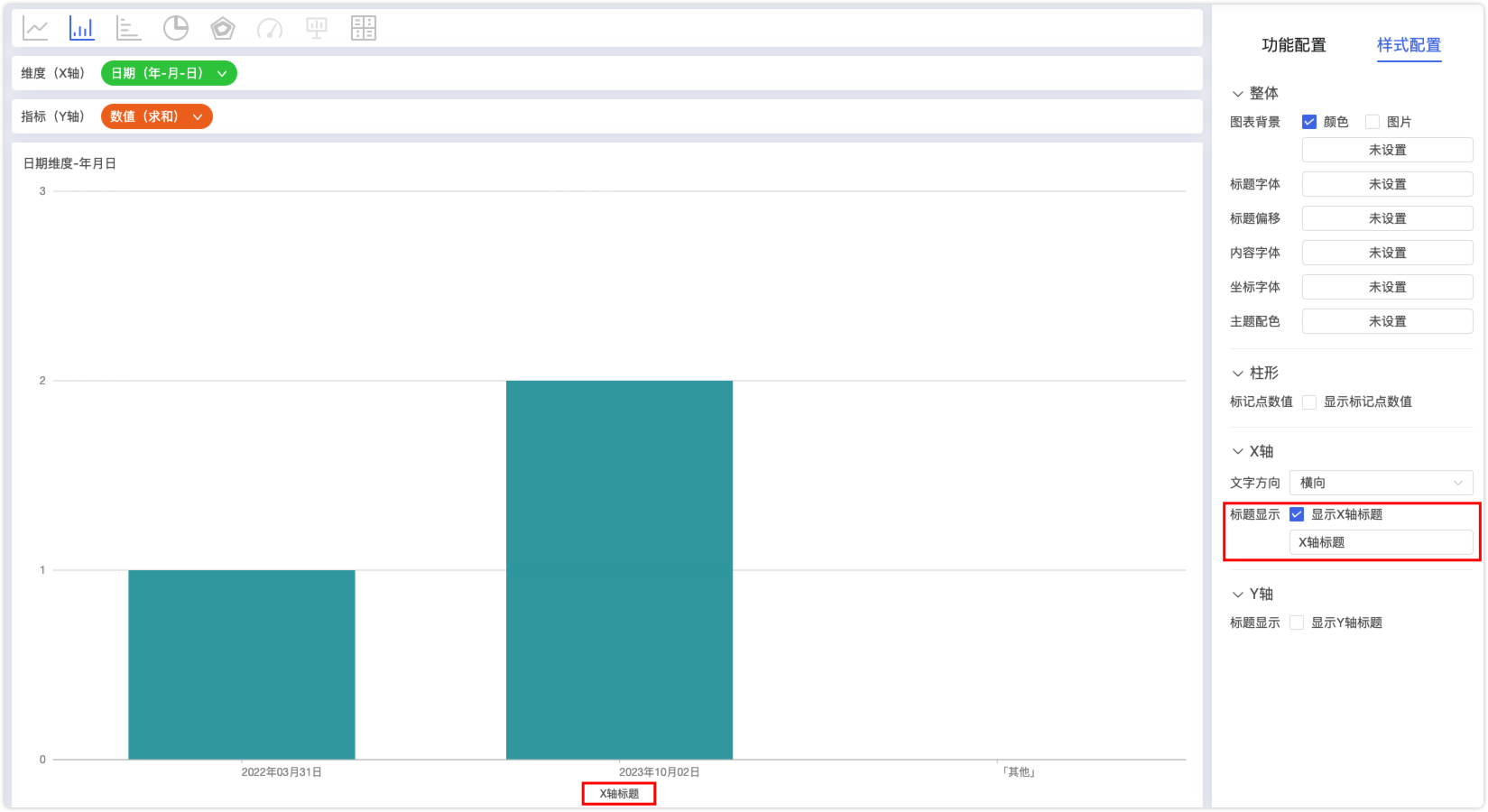Enable the 图片 background checkbox
1488x812 pixels.
click(1372, 122)
